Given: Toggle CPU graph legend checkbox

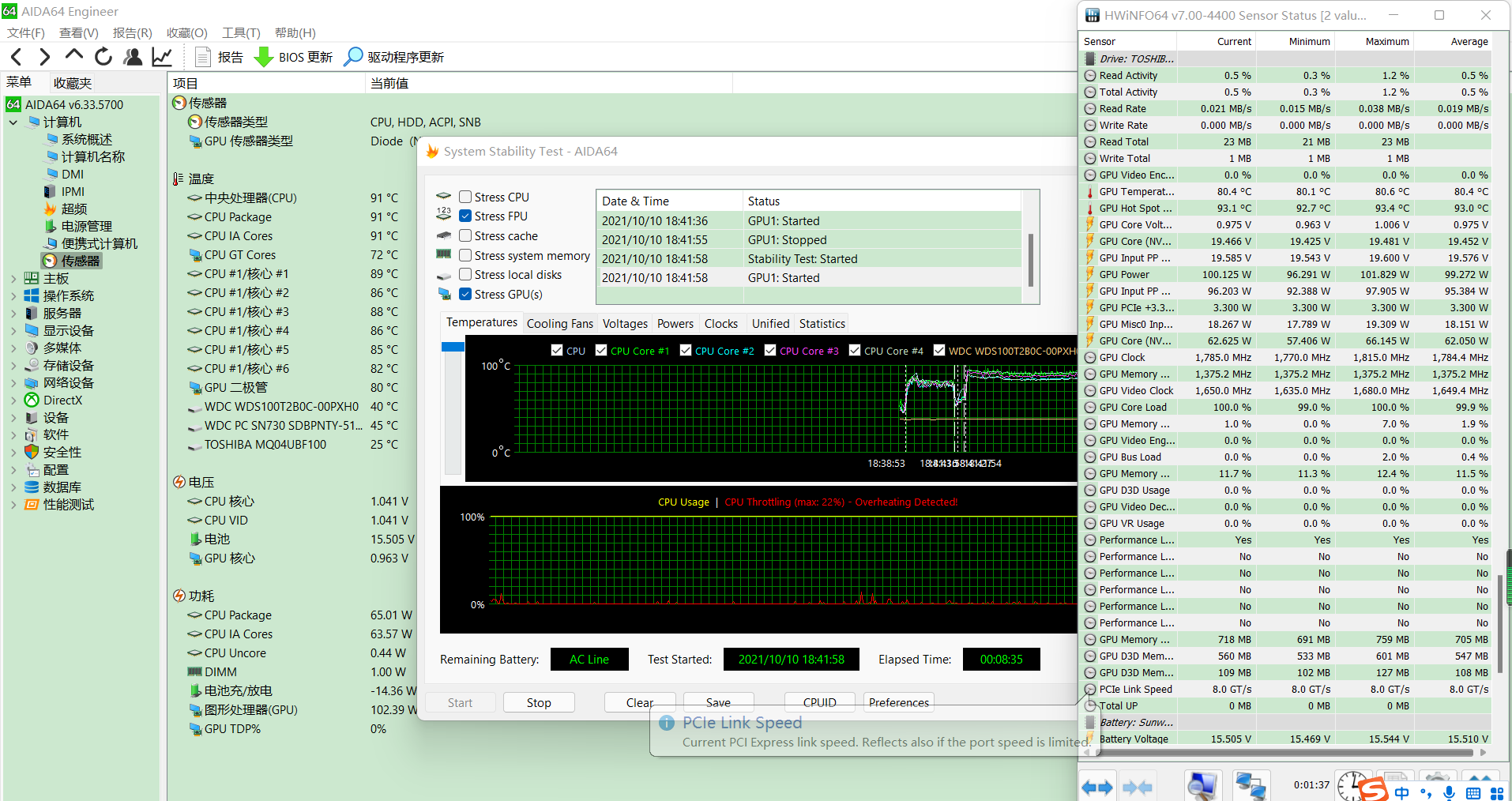Looking at the screenshot, I should [x=557, y=350].
